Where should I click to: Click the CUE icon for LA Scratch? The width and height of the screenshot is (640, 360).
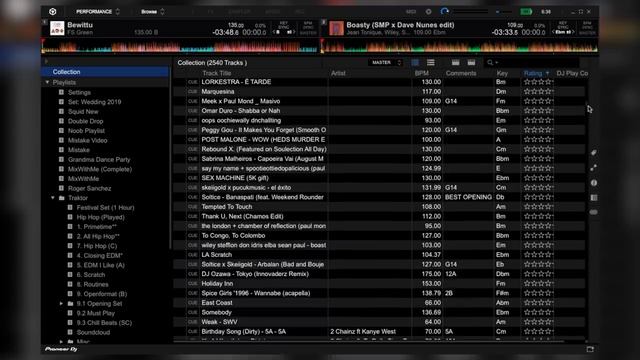pos(192,255)
